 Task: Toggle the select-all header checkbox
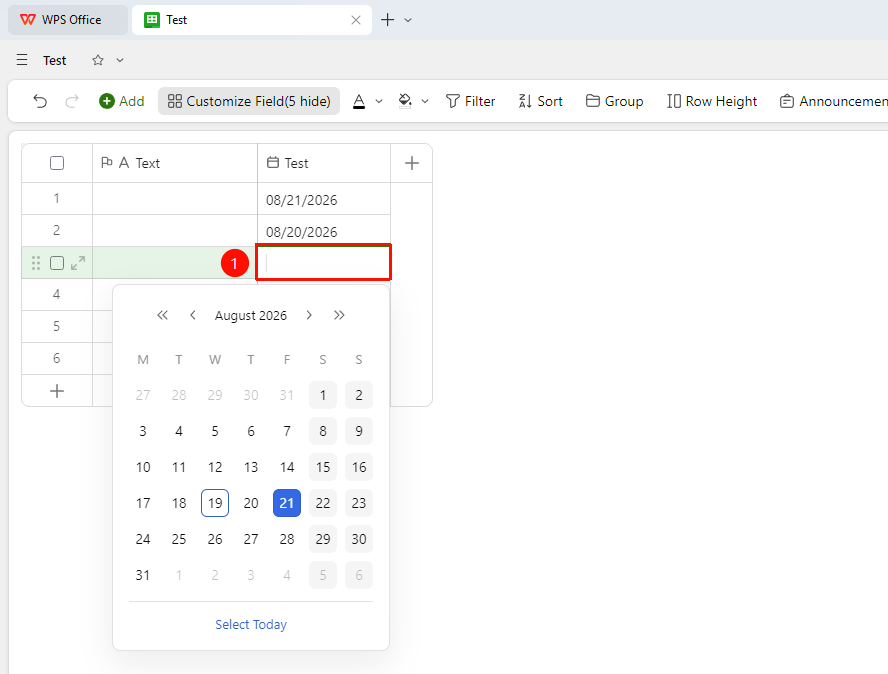(57, 163)
